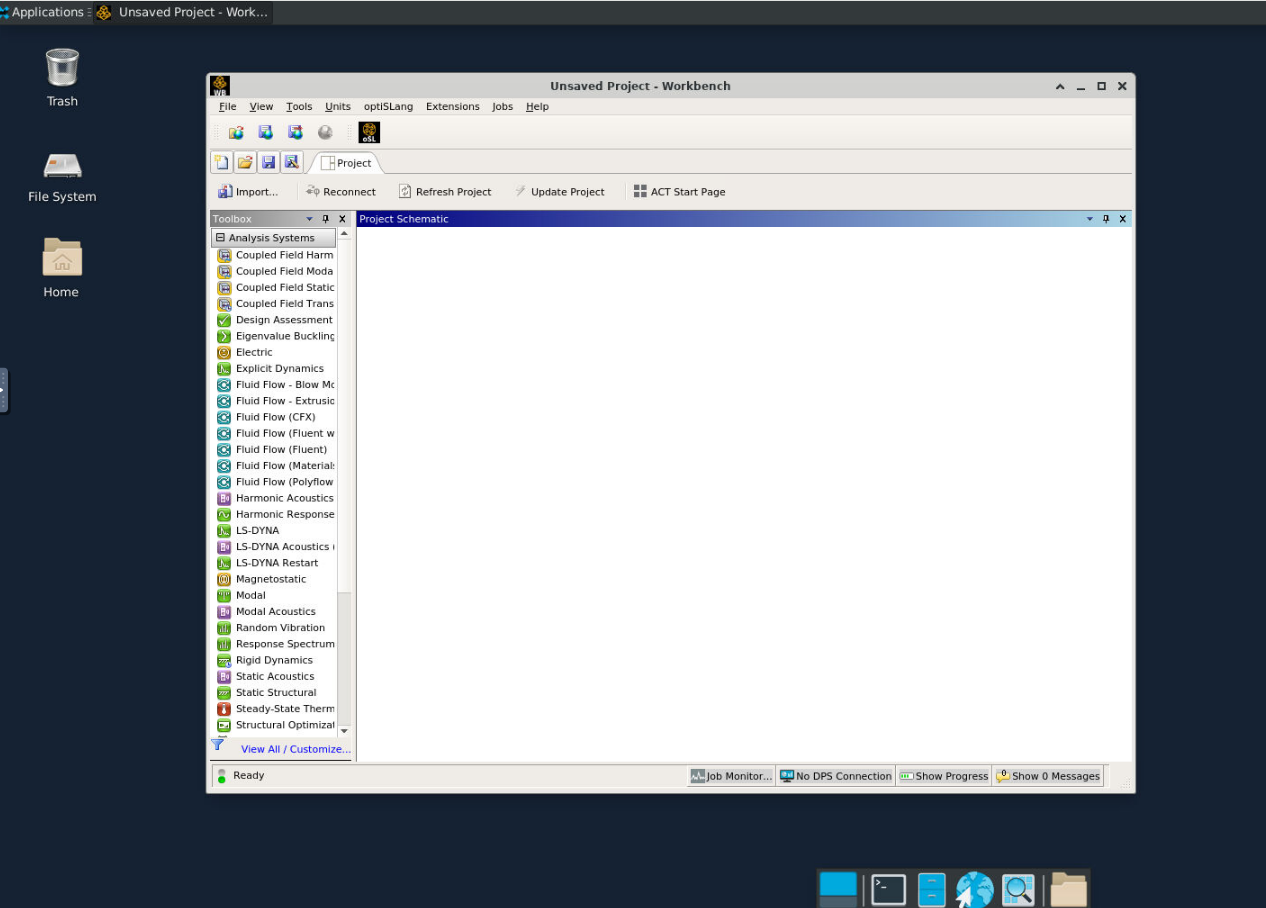
Task: Close the Toolbox panel
Action: click(x=342, y=219)
